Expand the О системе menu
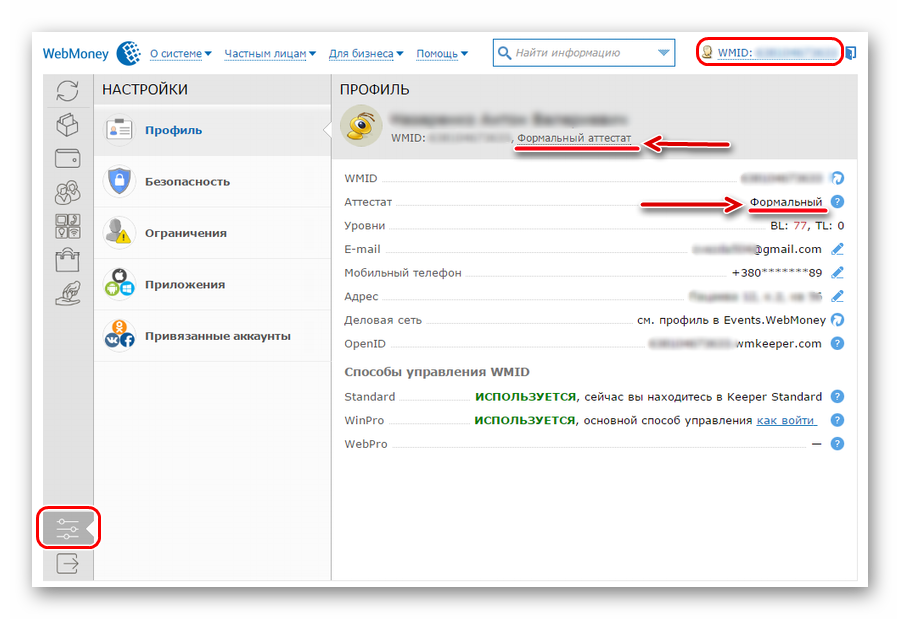Viewport: 900px width, 619px height. point(180,53)
